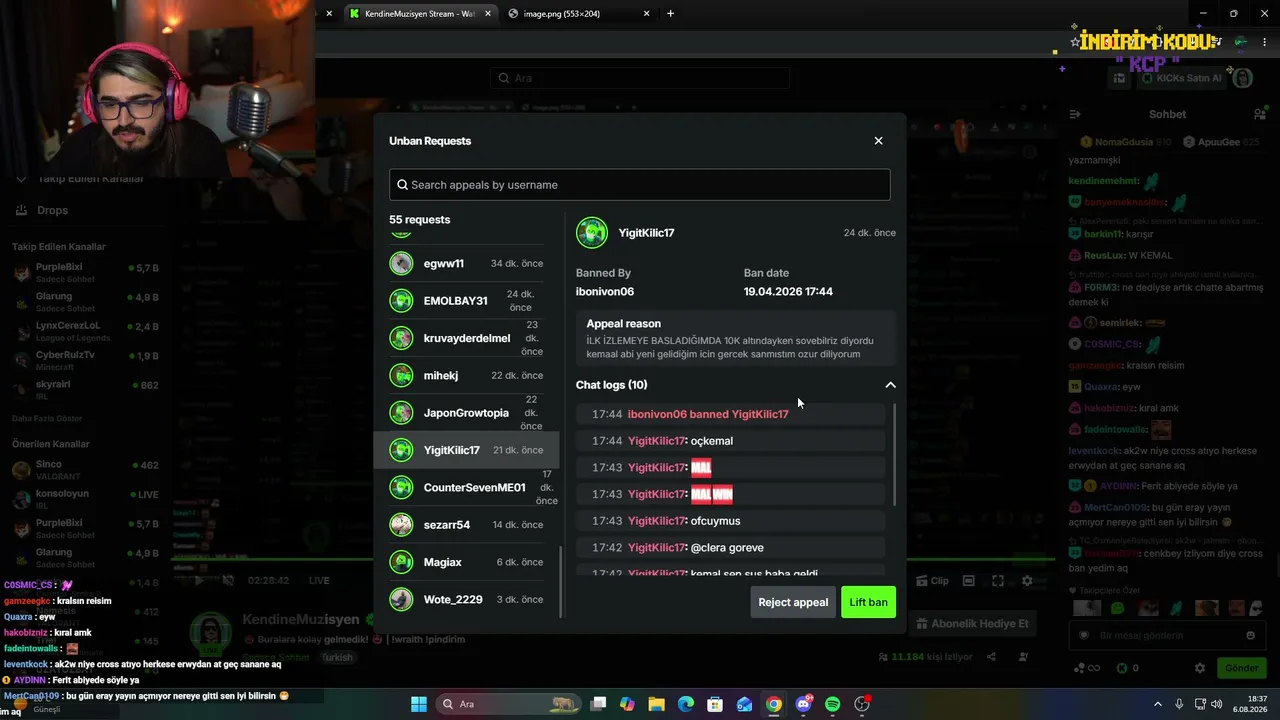Open Discord from taskbar

[x=803, y=704]
